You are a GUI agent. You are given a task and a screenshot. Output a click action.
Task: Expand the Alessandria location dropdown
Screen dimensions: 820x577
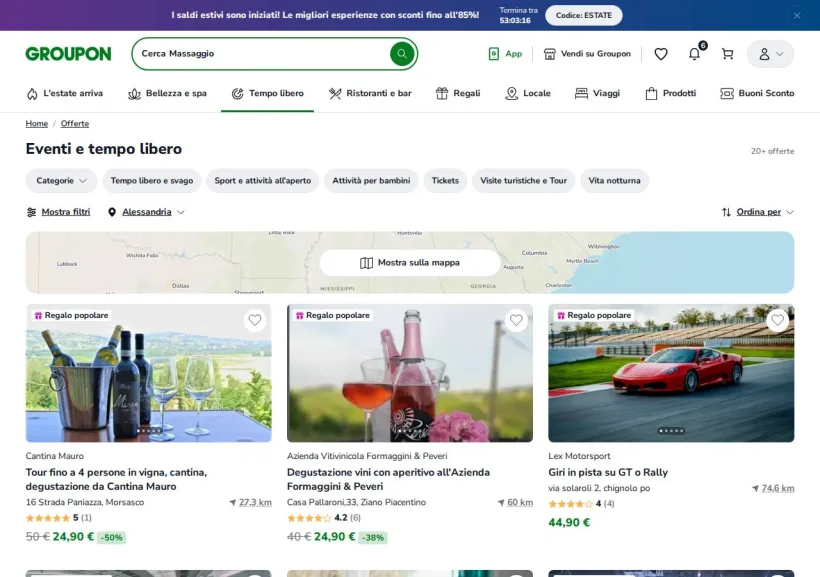pos(153,212)
